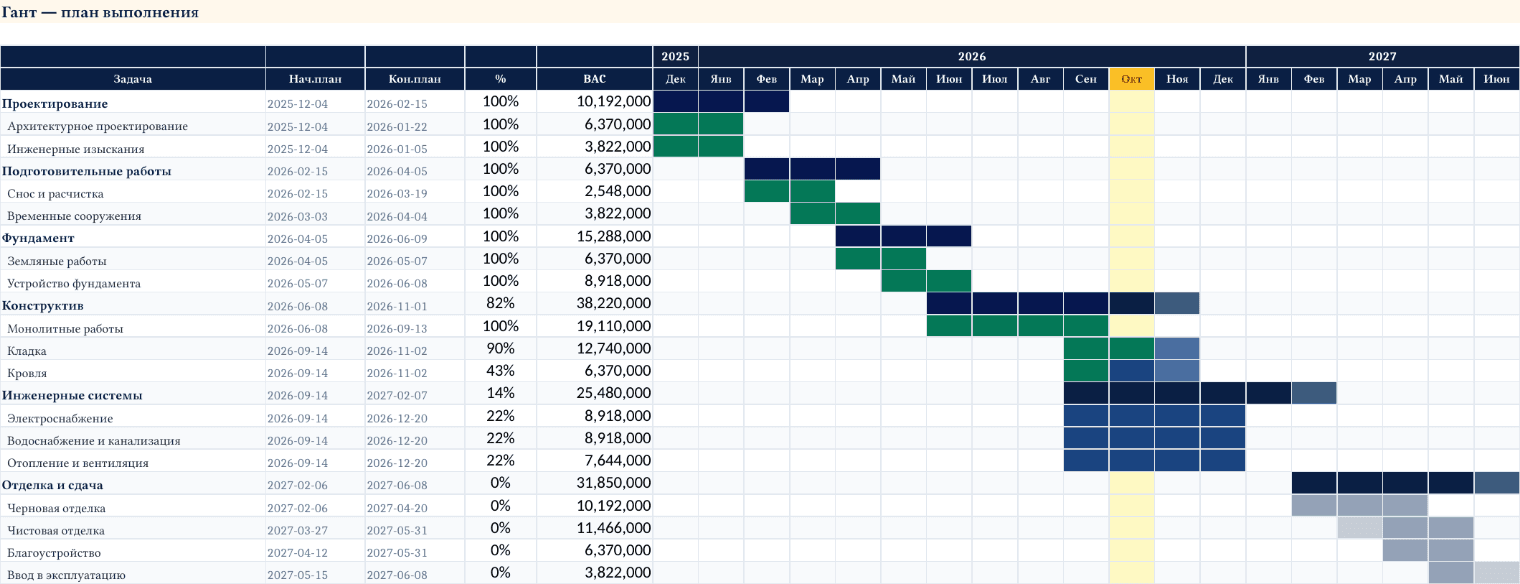Click the "%" column header
Image resolution: width=1520 pixels, height=584 pixels.
501,79
